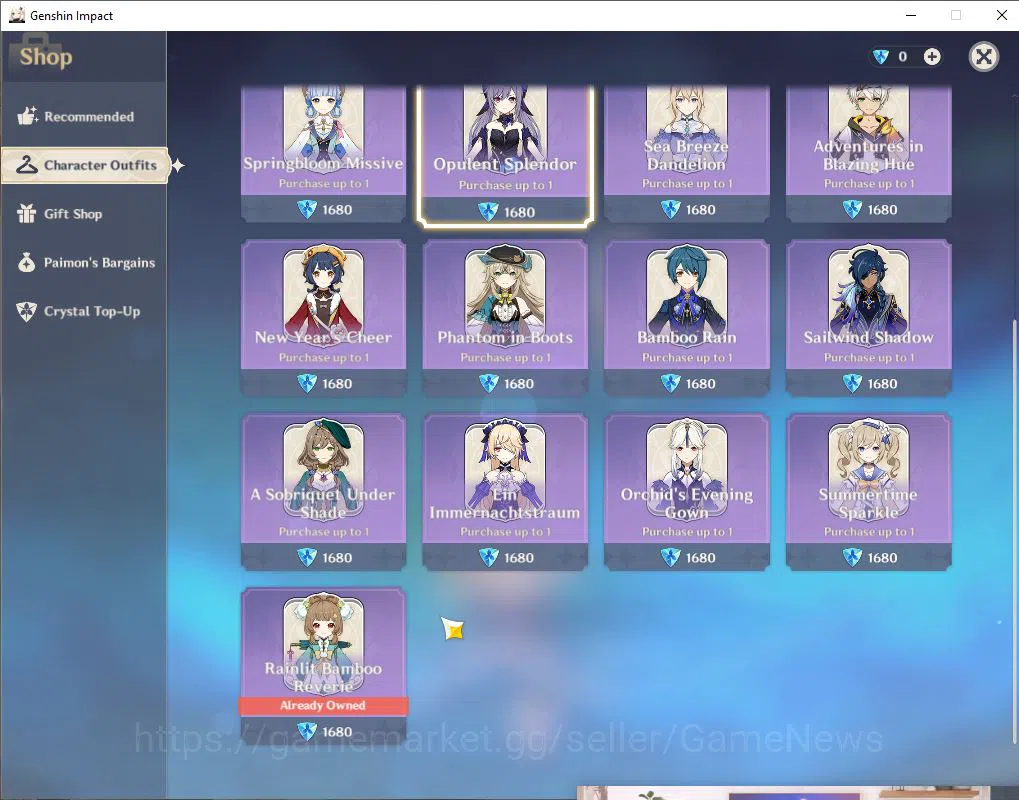The width and height of the screenshot is (1019, 800).
Task: Click the 1680 price under Springbloom Missive
Action: (337, 210)
